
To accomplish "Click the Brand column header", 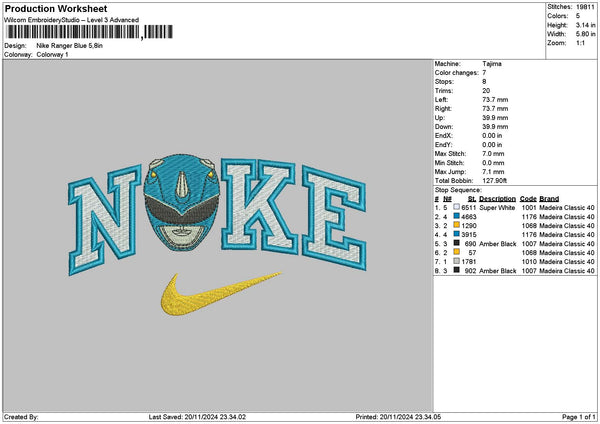I will pos(549,199).
